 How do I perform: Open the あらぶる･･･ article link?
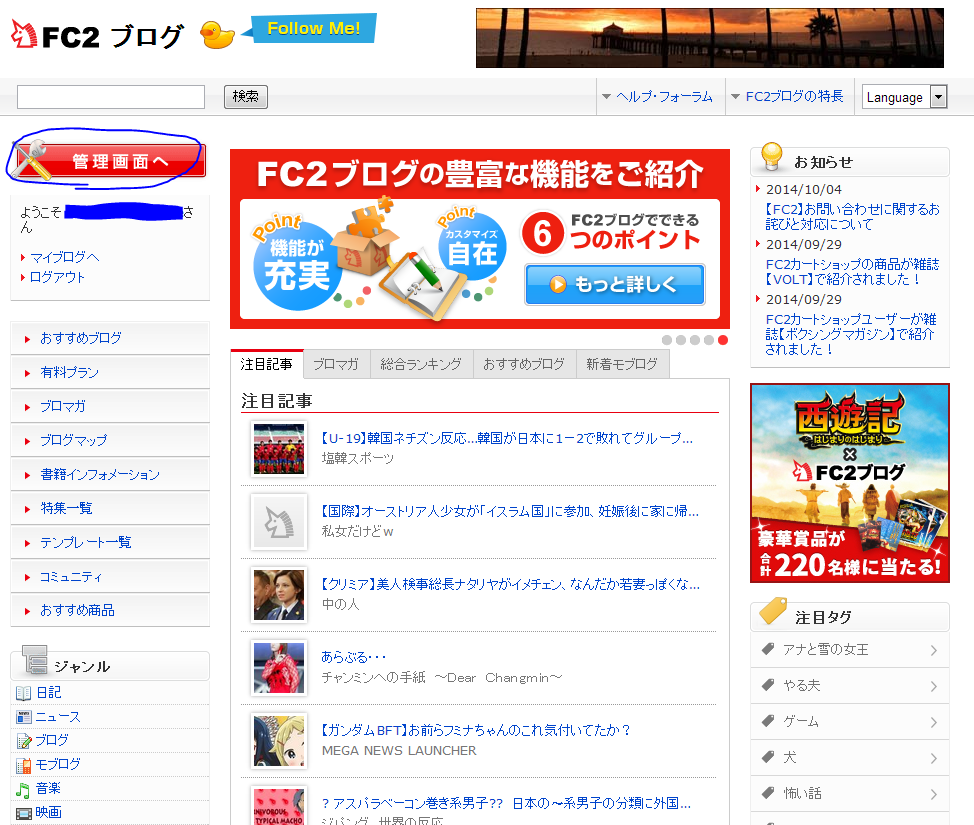pyautogui.click(x=353, y=657)
